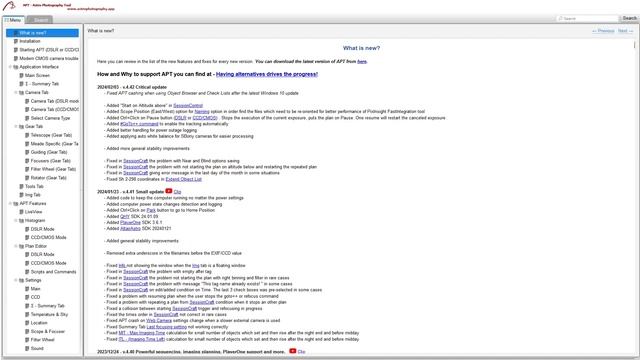Viewport: 640px width, 360px height.
Task: Click the YouTube icon beside v4.41 Small update
Action: (169, 191)
